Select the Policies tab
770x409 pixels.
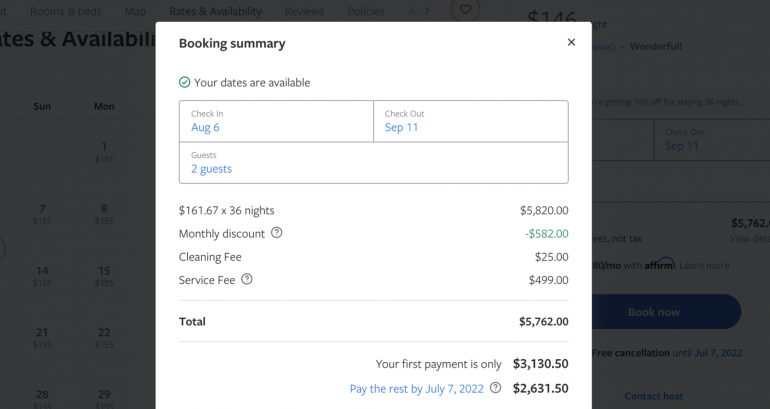366,12
